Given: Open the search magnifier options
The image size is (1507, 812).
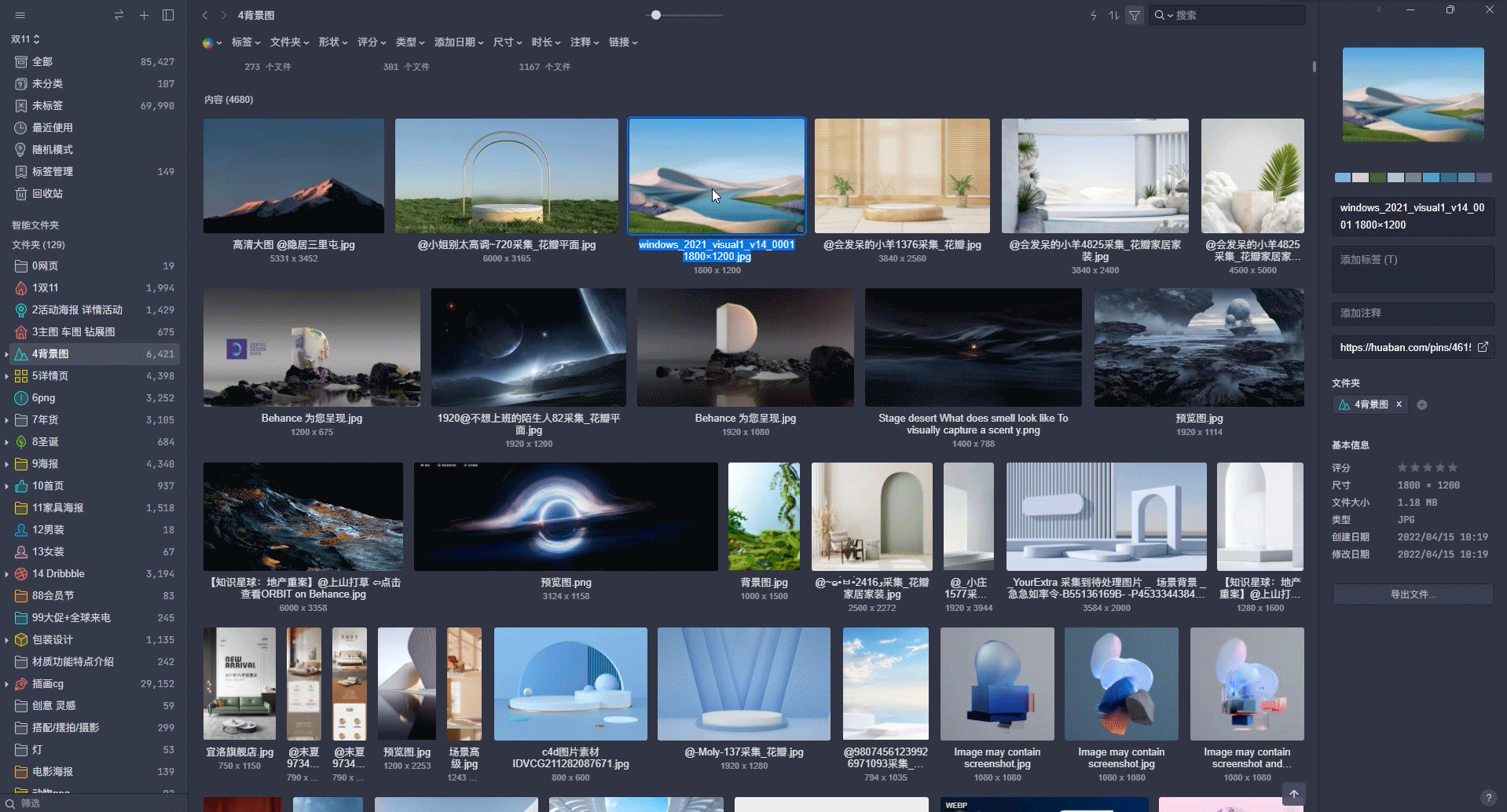Looking at the screenshot, I should pyautogui.click(x=1164, y=15).
